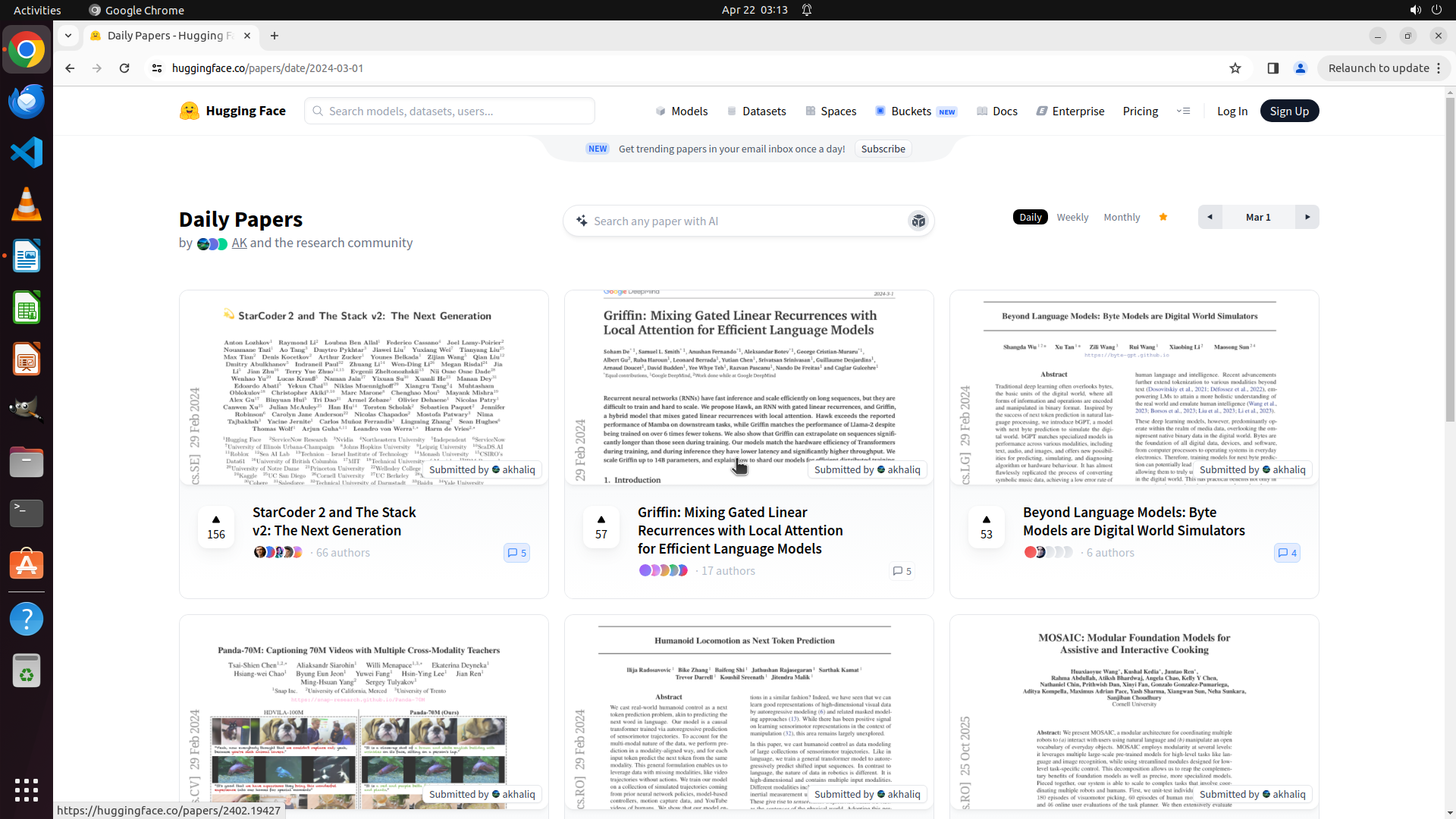Select the Daily view toggle

click(x=1030, y=217)
